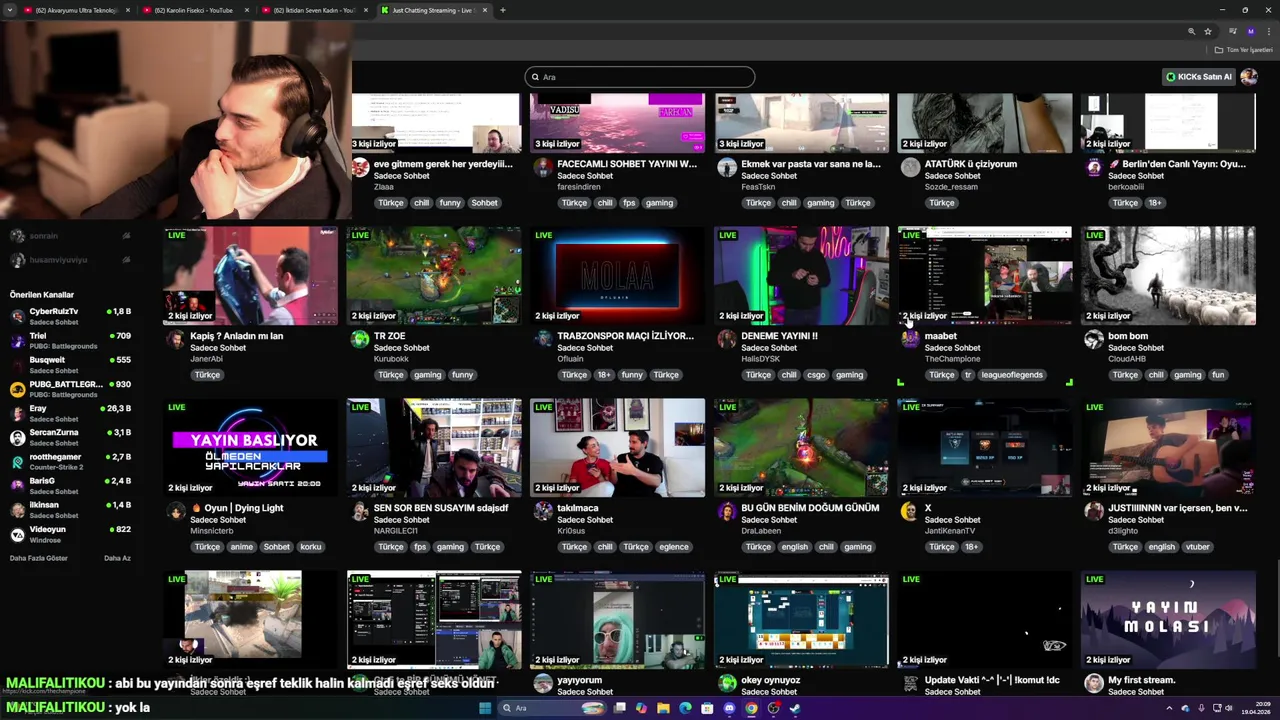Open the Kapiş ? Anladın mı lan thumbnail
1280x720 pixels.
pos(250,276)
